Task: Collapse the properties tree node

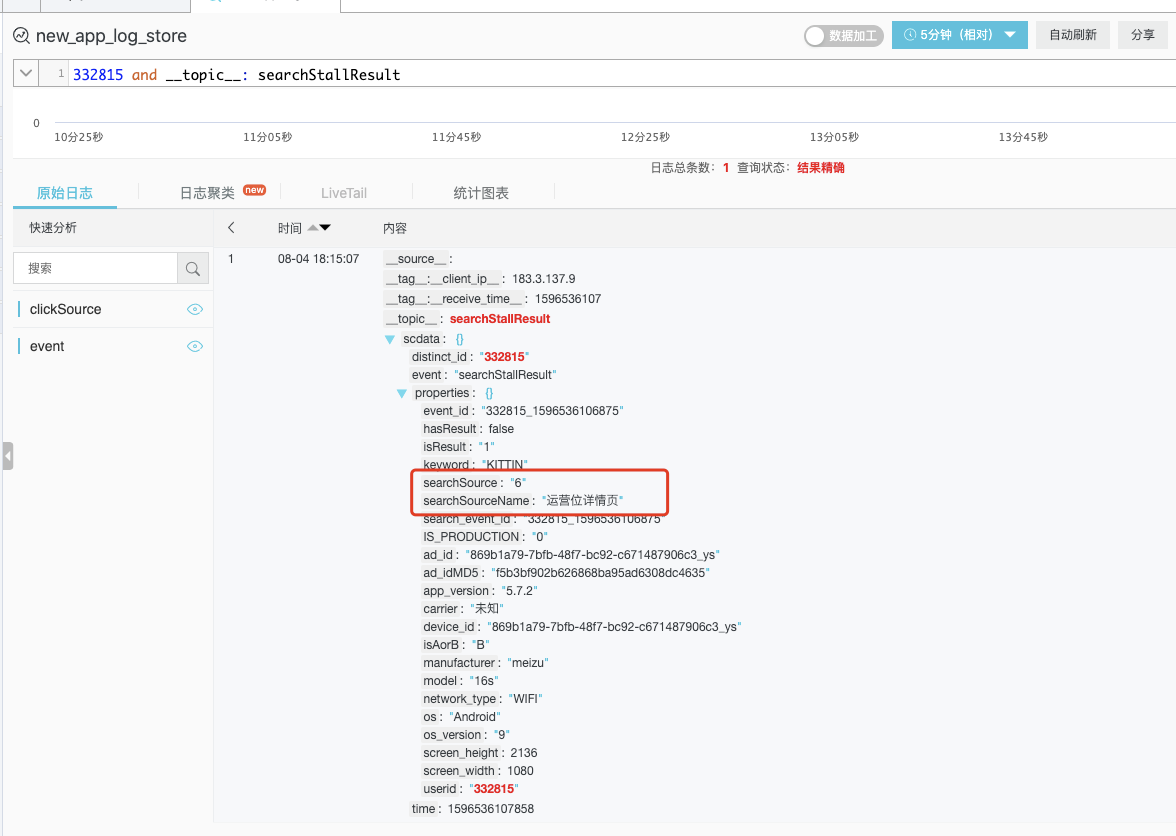Action: (x=402, y=393)
